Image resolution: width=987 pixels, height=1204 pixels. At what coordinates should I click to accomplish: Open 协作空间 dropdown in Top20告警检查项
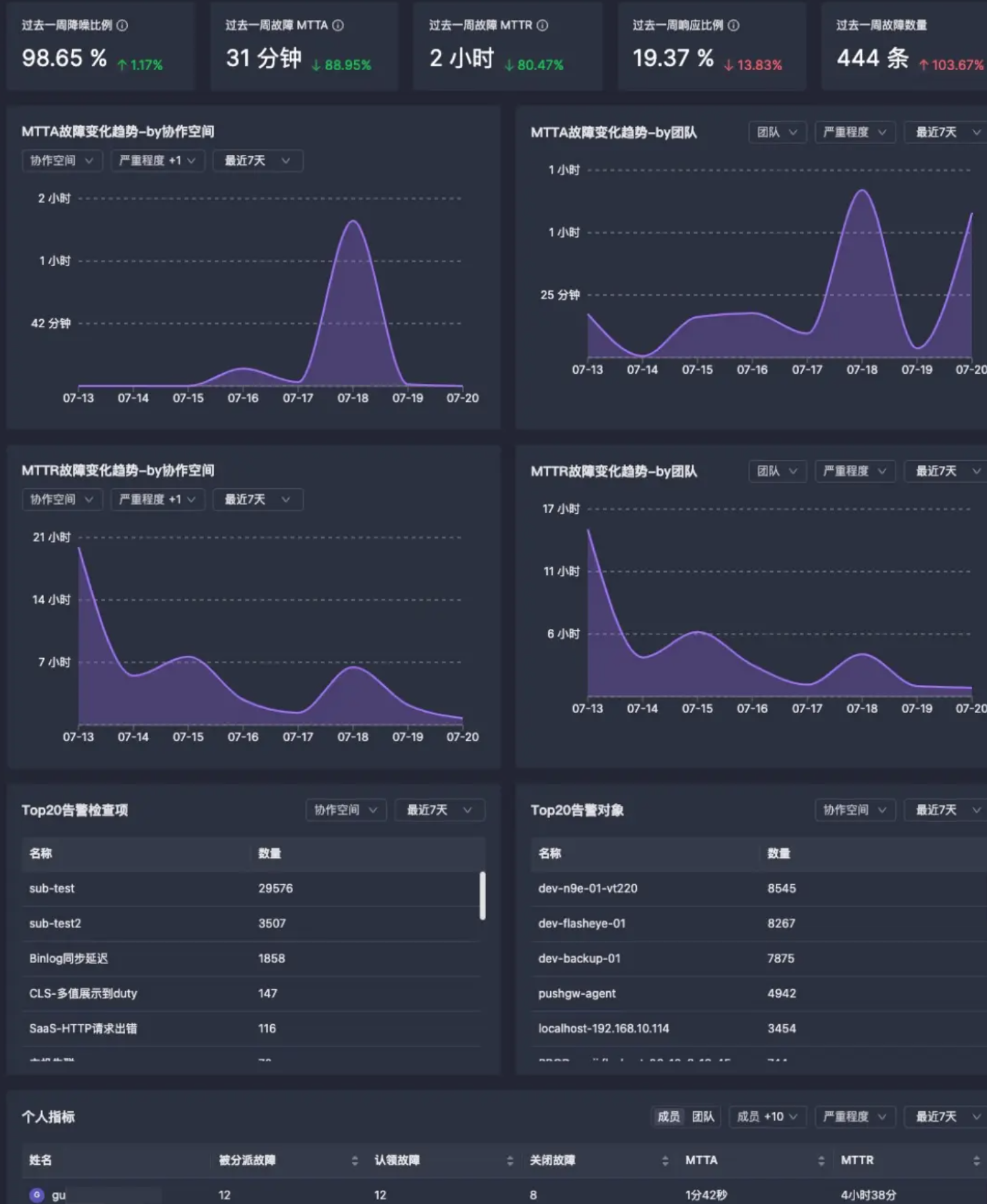346,810
